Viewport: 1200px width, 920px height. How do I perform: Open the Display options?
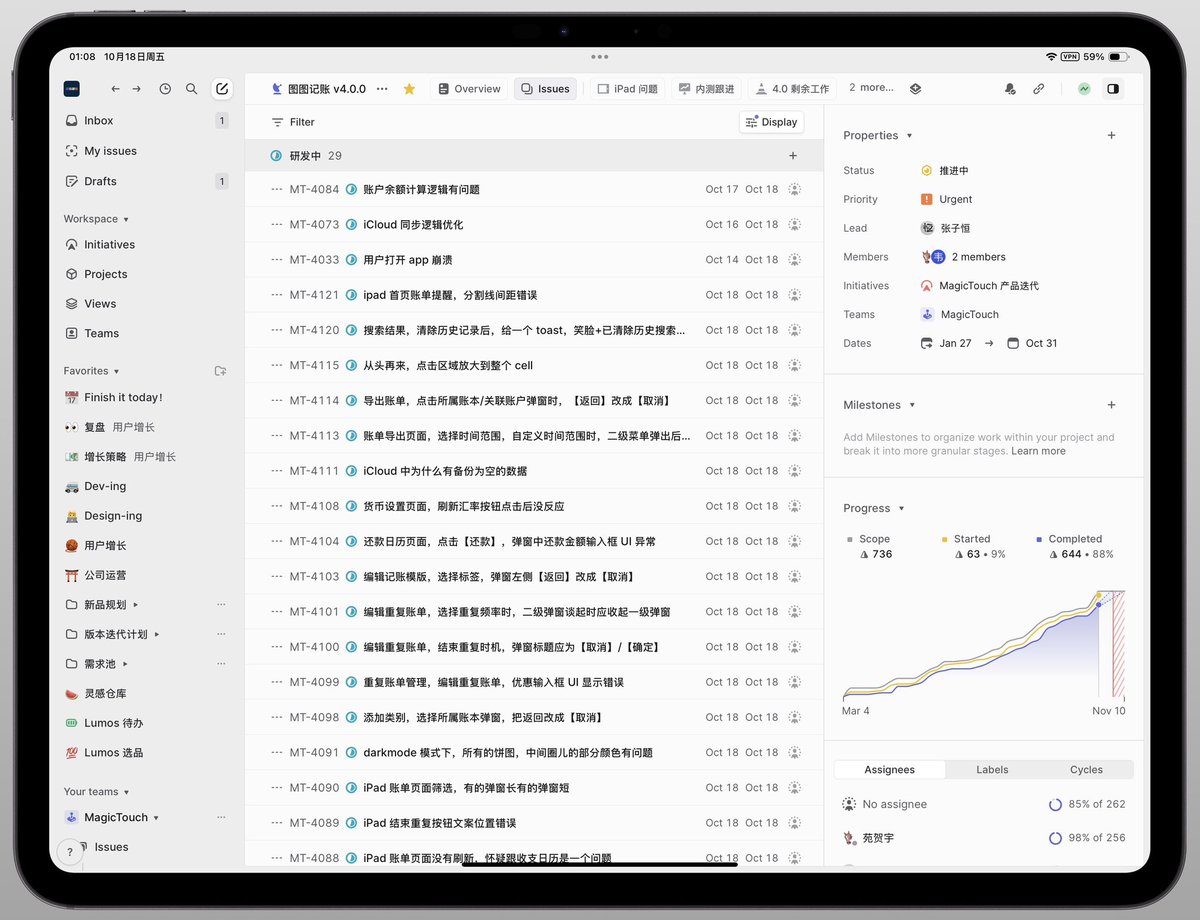coord(771,122)
